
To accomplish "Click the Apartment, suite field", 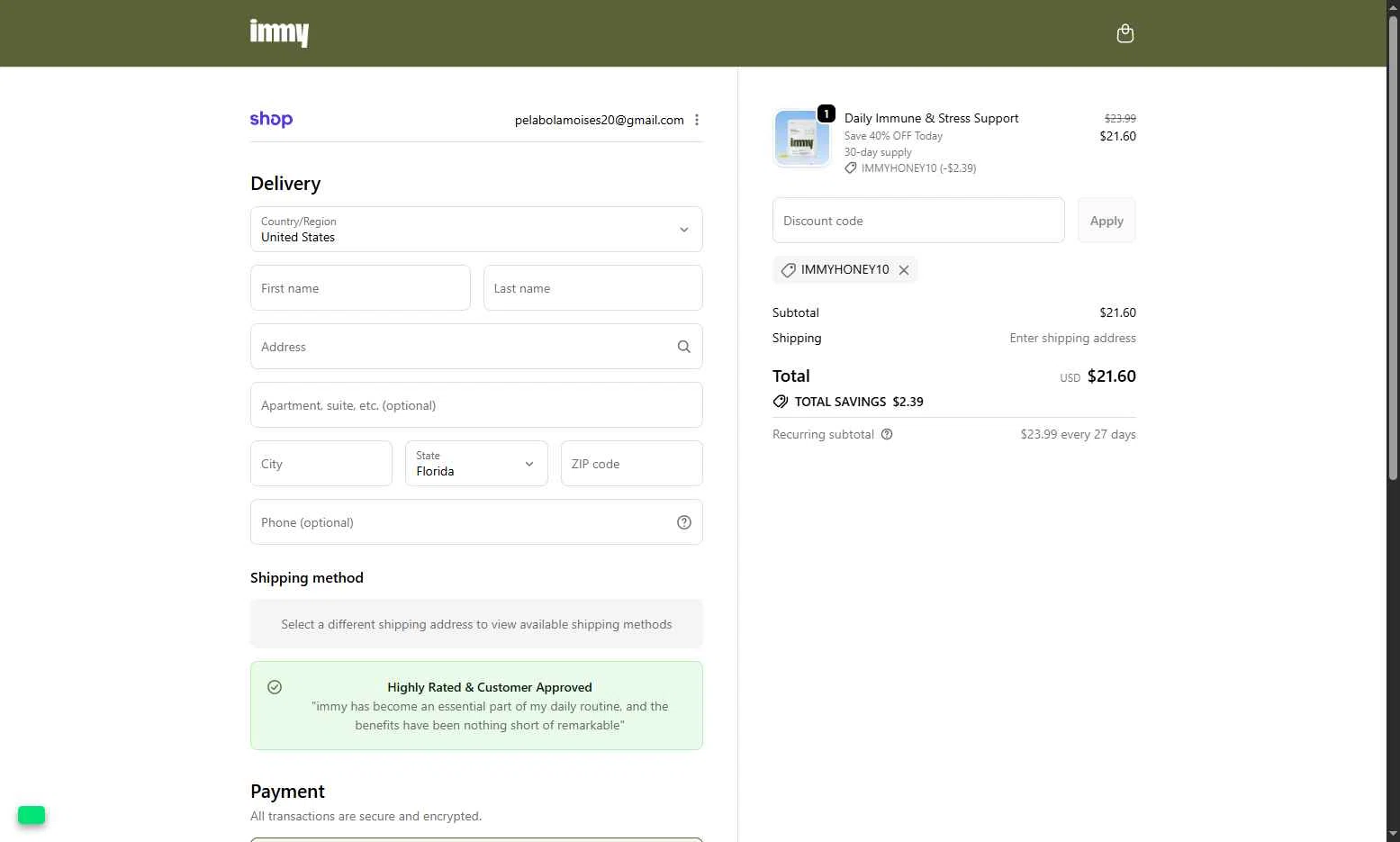I will click(x=476, y=405).
